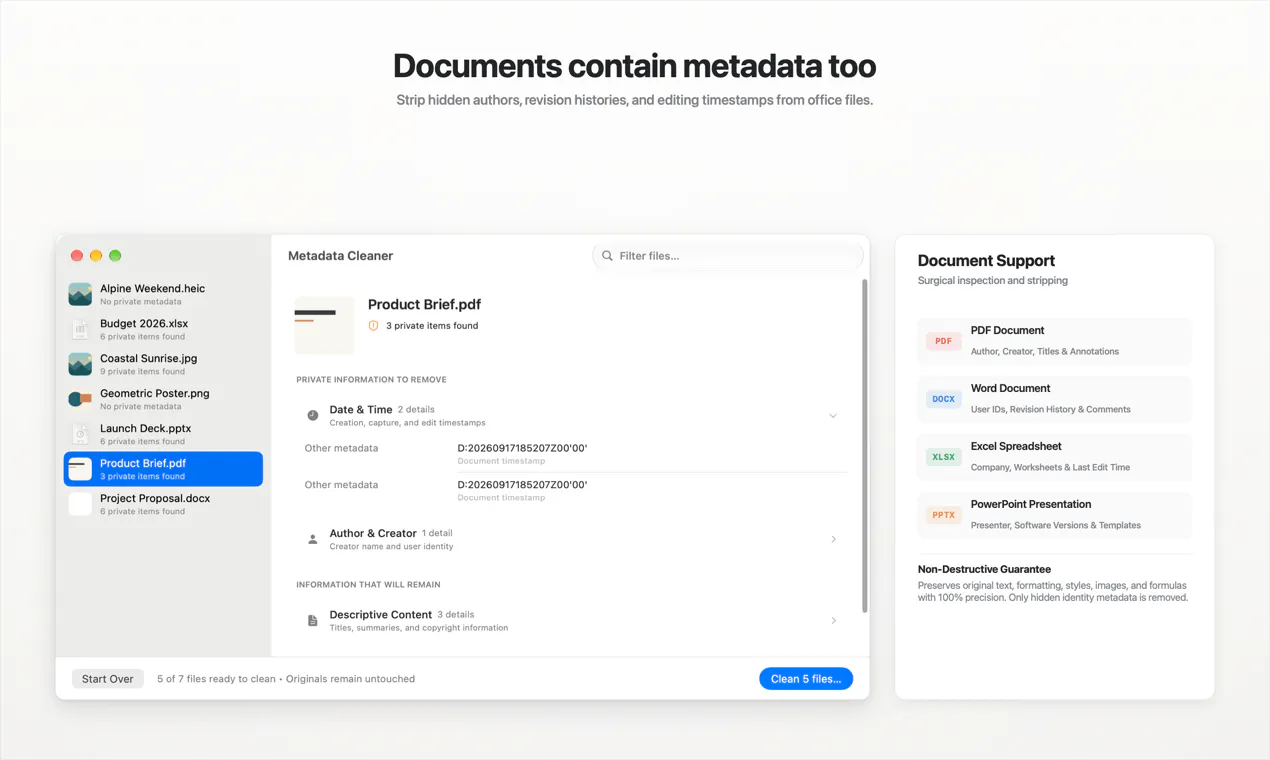Click the '3 private items found' text in the header
The image size is (1270, 760).
click(x=432, y=326)
